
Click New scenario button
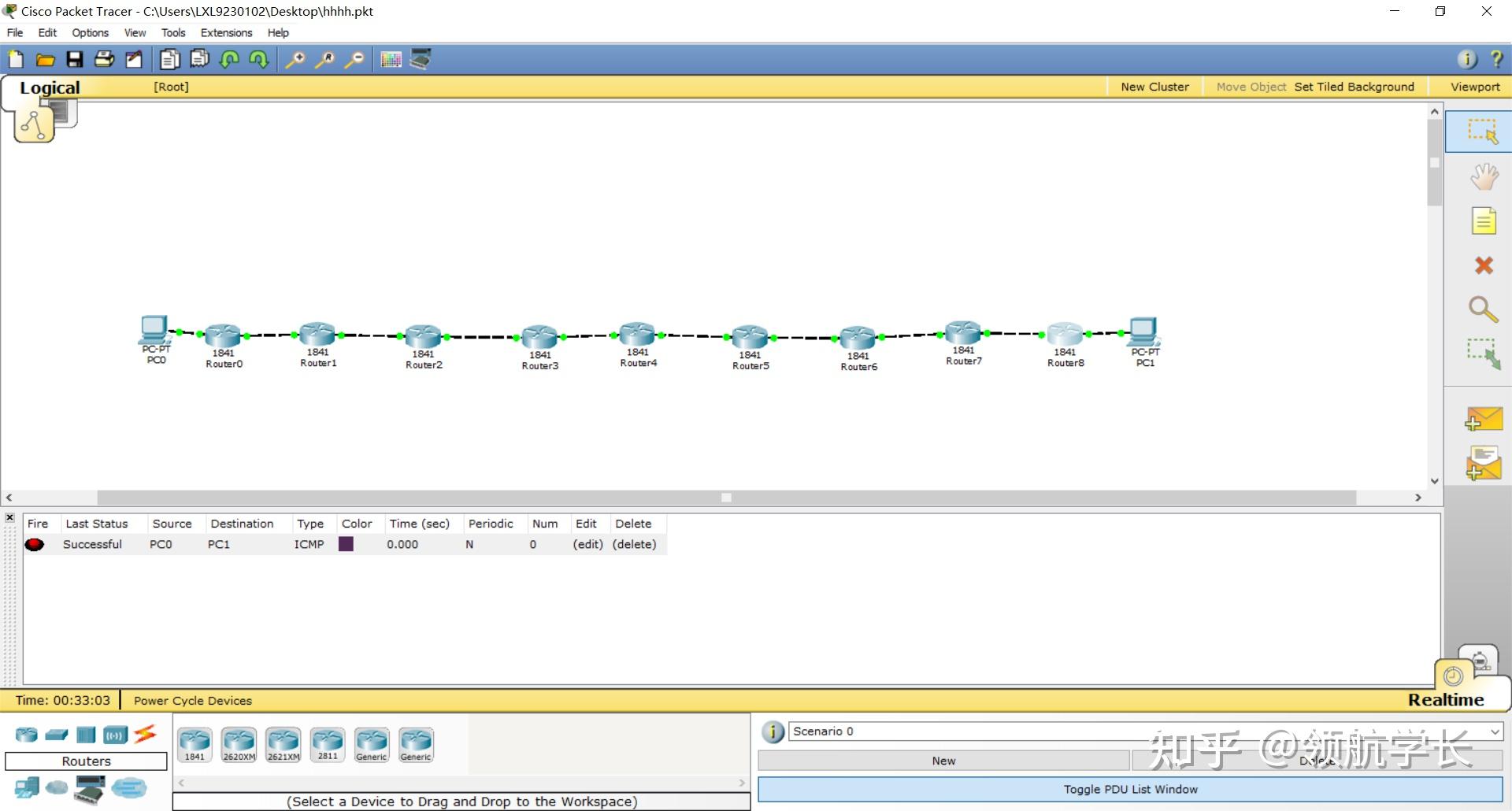943,761
